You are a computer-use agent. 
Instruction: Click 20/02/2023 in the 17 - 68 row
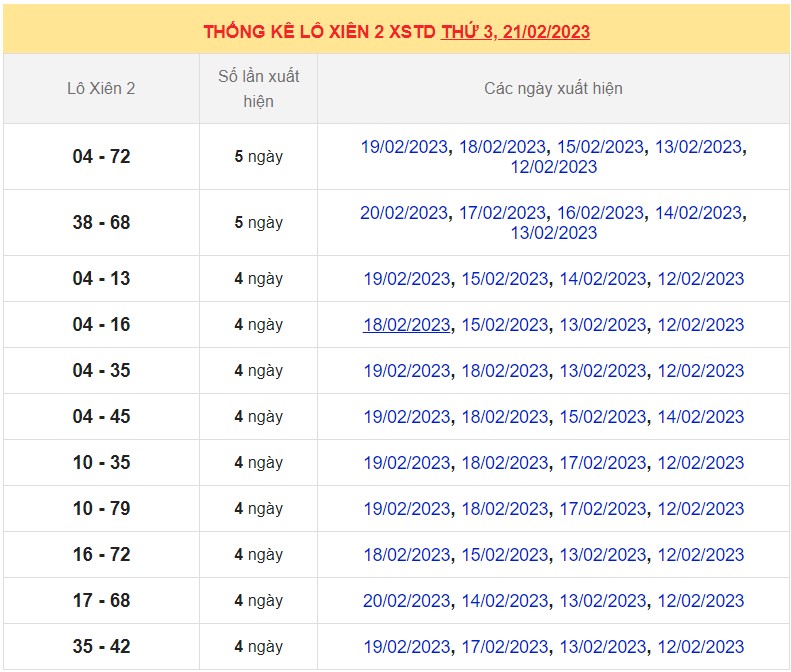tap(406, 601)
